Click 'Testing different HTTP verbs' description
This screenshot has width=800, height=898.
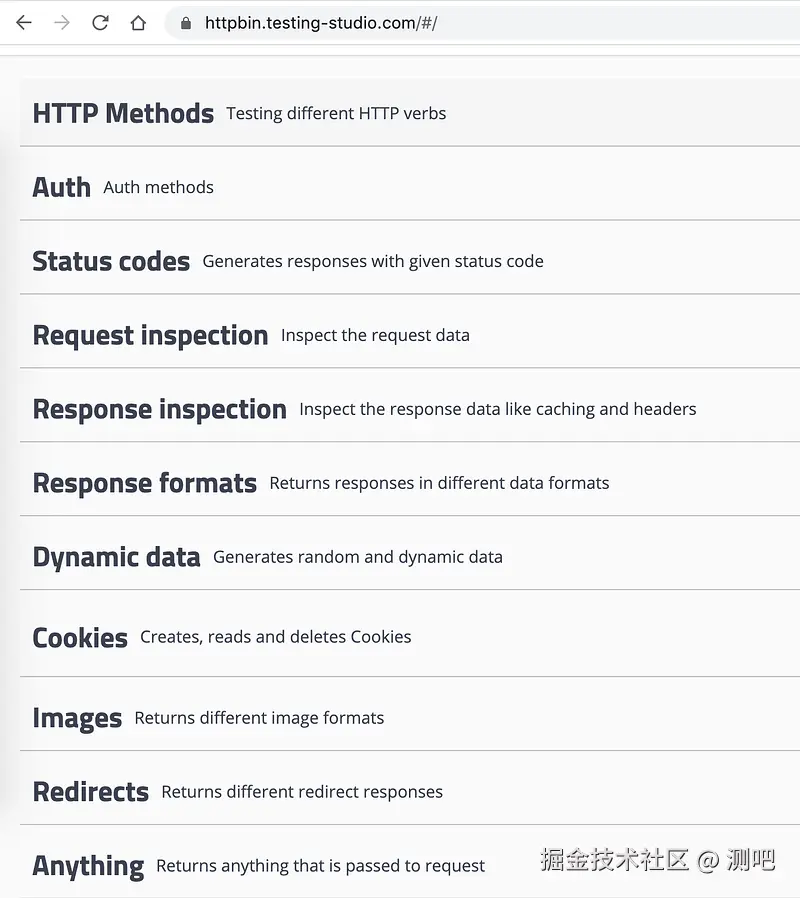(x=336, y=114)
